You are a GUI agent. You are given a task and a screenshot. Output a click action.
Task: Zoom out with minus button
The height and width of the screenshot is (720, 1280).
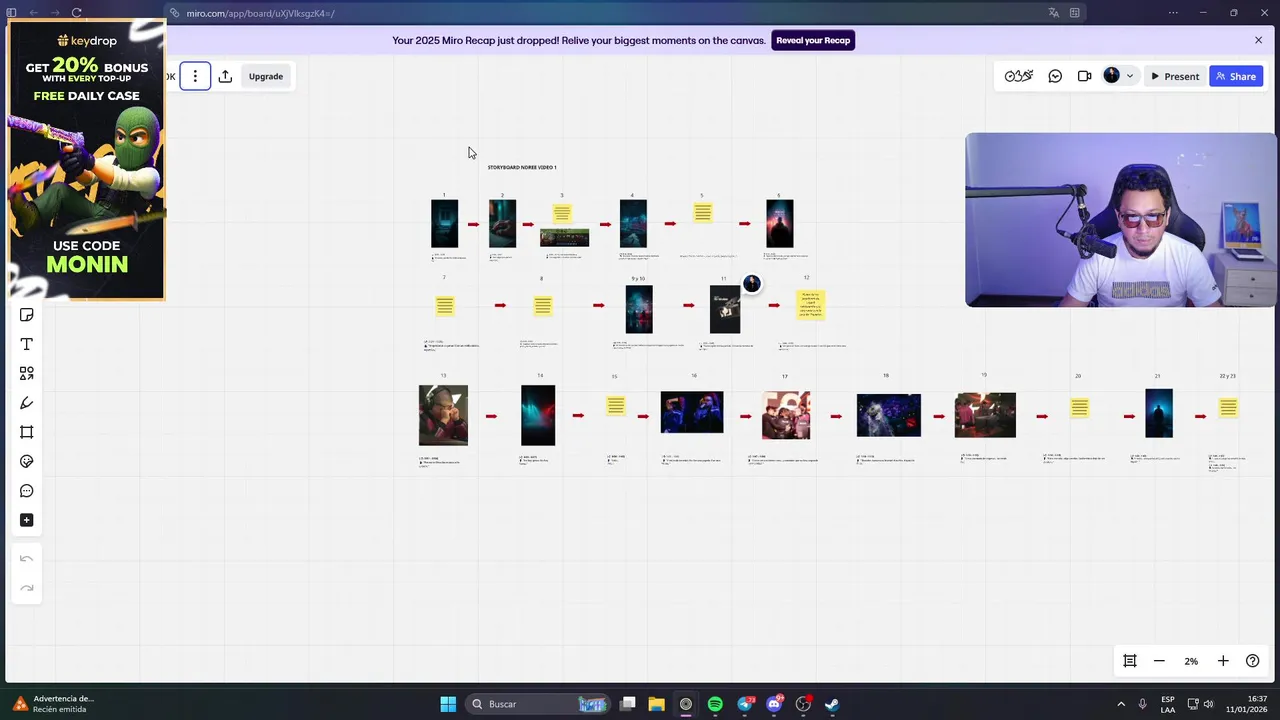pyautogui.click(x=1159, y=661)
